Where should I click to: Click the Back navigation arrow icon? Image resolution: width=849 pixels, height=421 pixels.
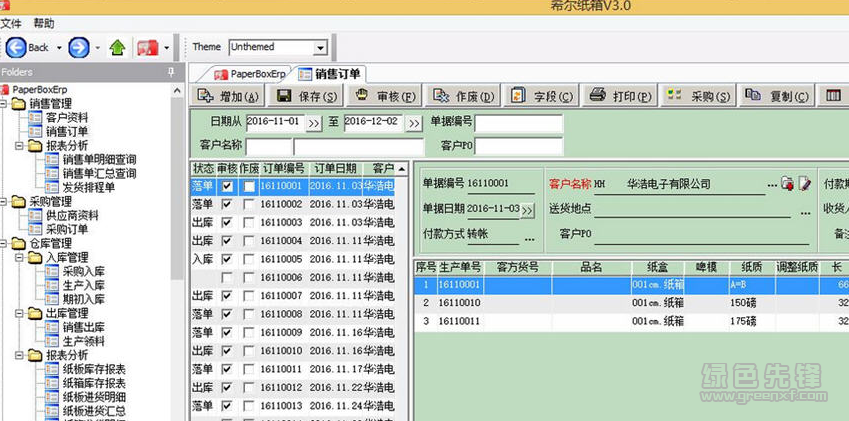(x=15, y=48)
